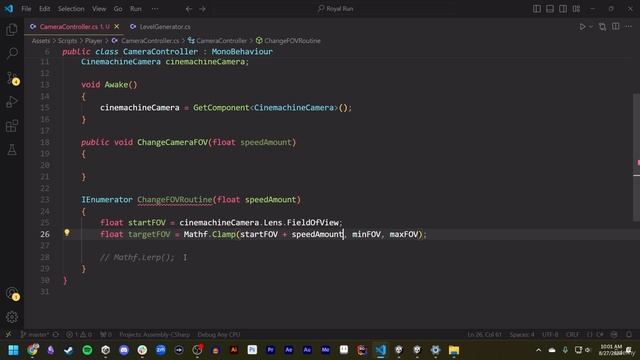Open Discord from the taskbar

[124, 350]
